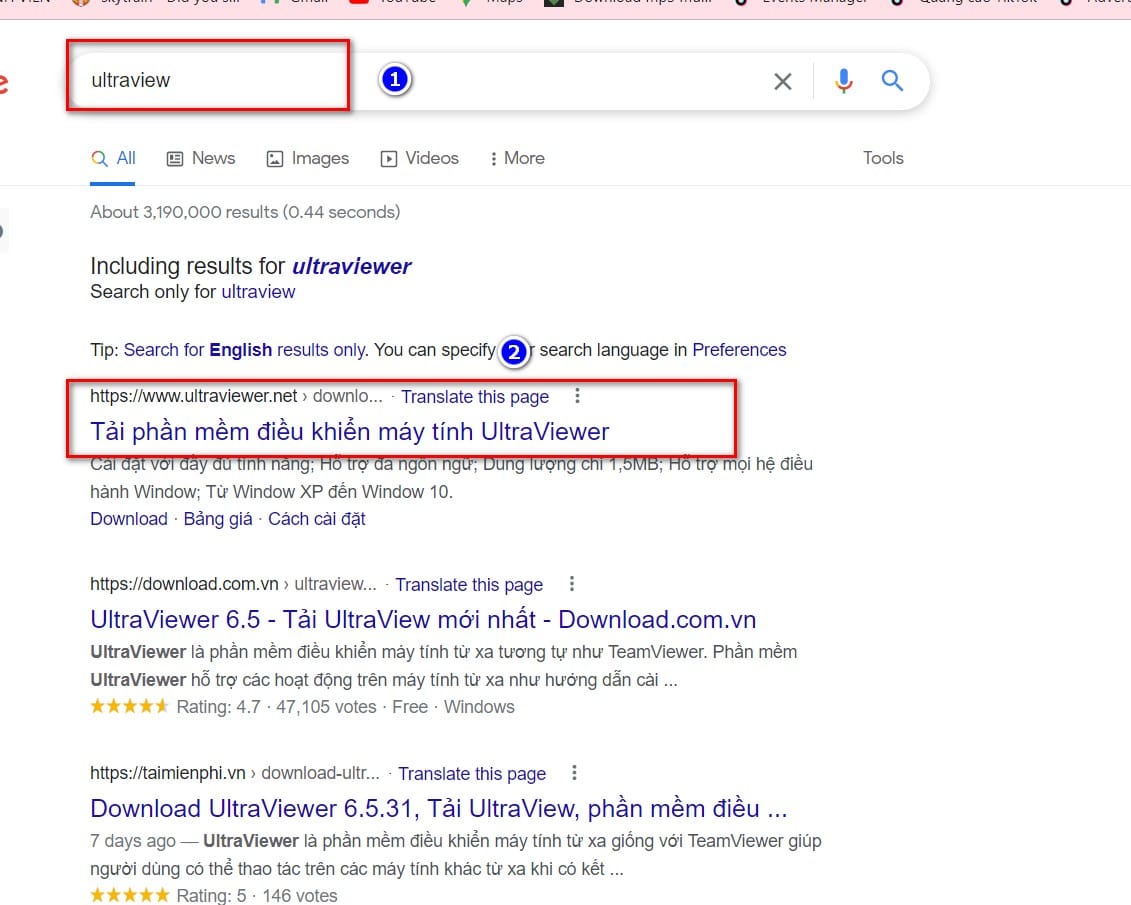Select the All results tab
1131x905 pixels.
point(113,158)
